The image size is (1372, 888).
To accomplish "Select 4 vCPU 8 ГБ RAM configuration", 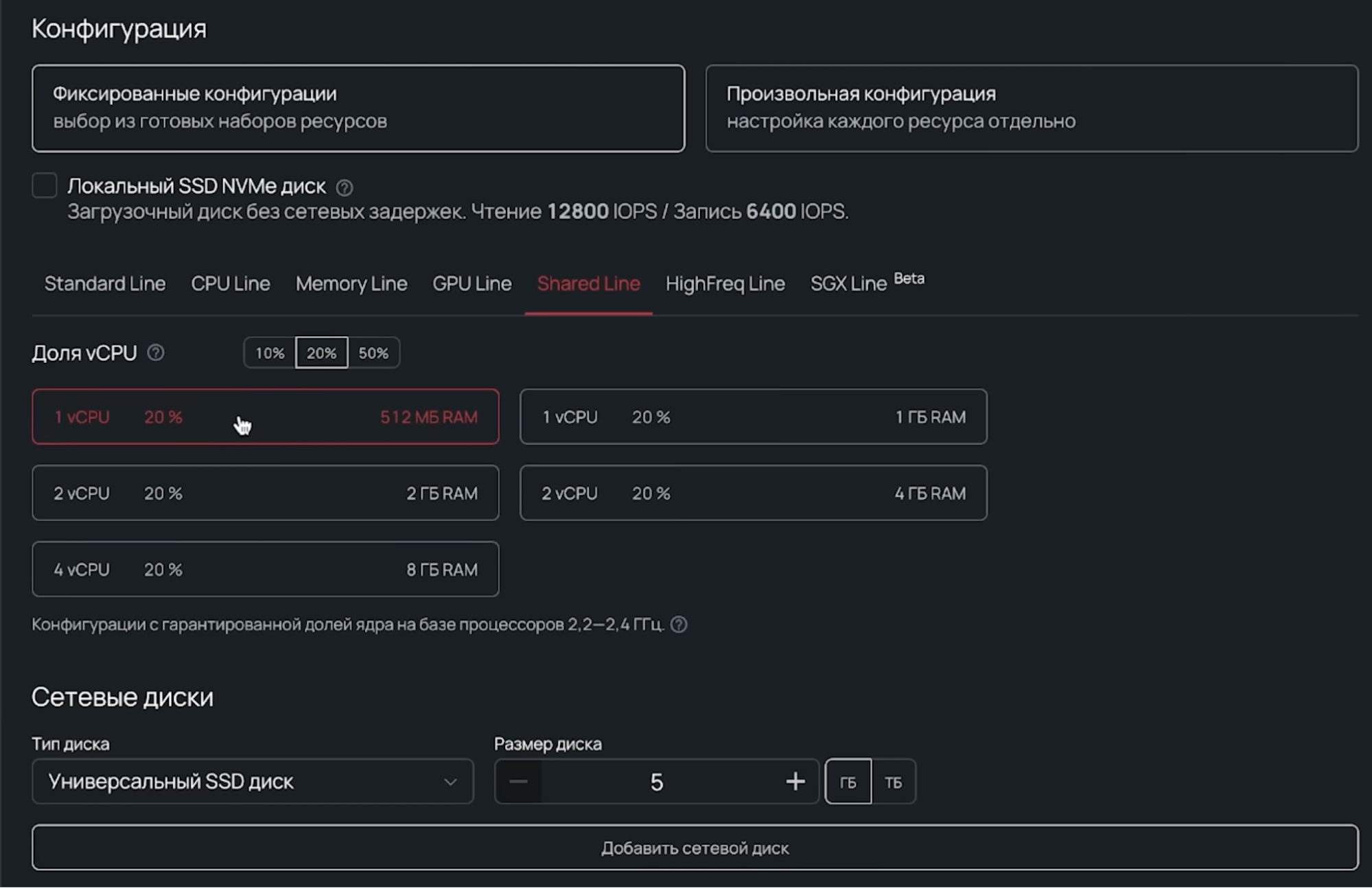I will (265, 569).
